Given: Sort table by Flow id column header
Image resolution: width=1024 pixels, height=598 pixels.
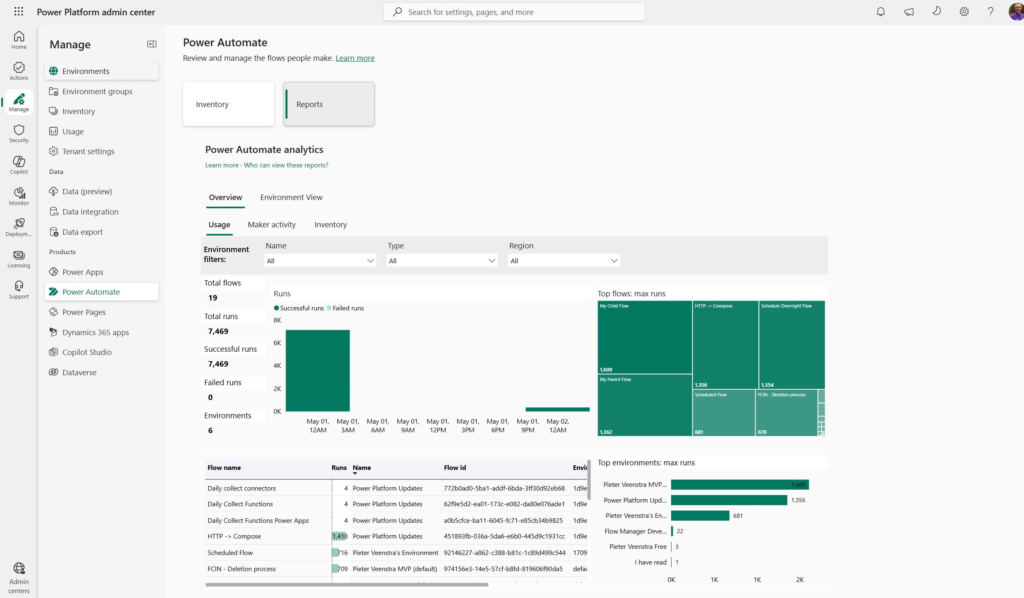Looking at the screenshot, I should (455, 468).
